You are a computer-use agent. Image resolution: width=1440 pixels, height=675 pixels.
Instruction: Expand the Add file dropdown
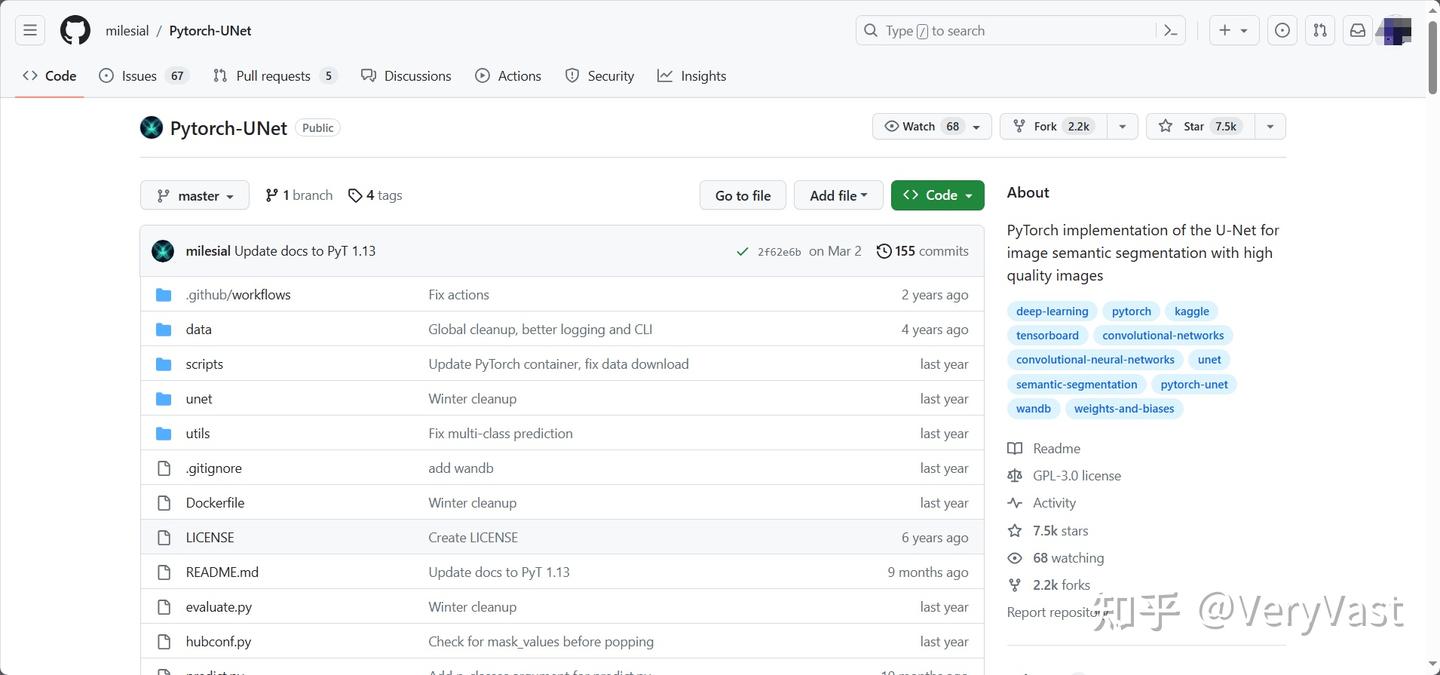(x=838, y=196)
